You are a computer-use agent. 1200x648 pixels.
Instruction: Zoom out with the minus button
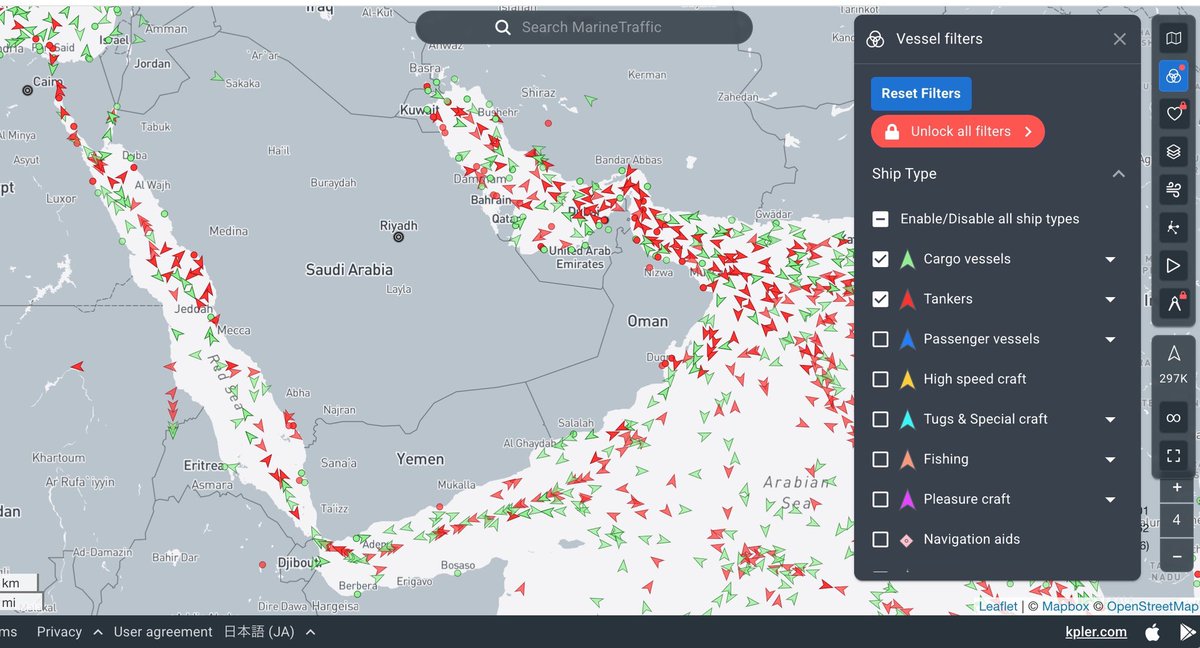pyautogui.click(x=1177, y=556)
